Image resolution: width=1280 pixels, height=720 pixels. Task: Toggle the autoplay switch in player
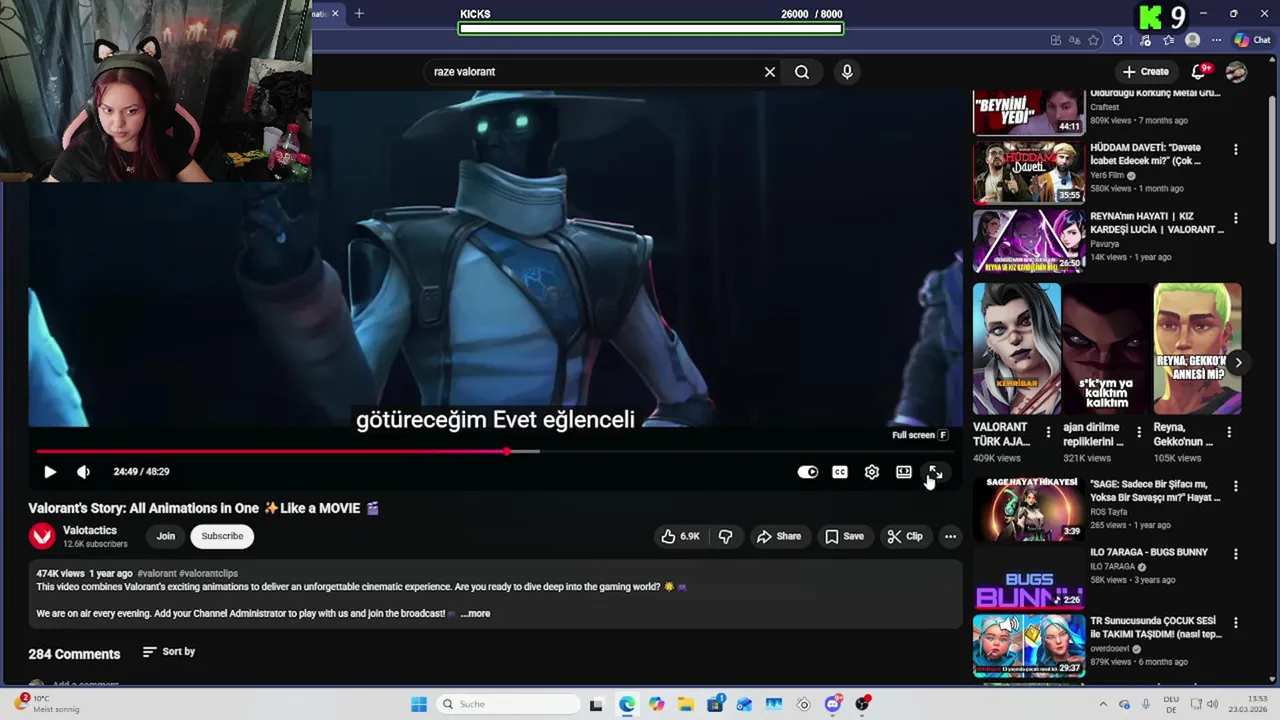(x=807, y=472)
